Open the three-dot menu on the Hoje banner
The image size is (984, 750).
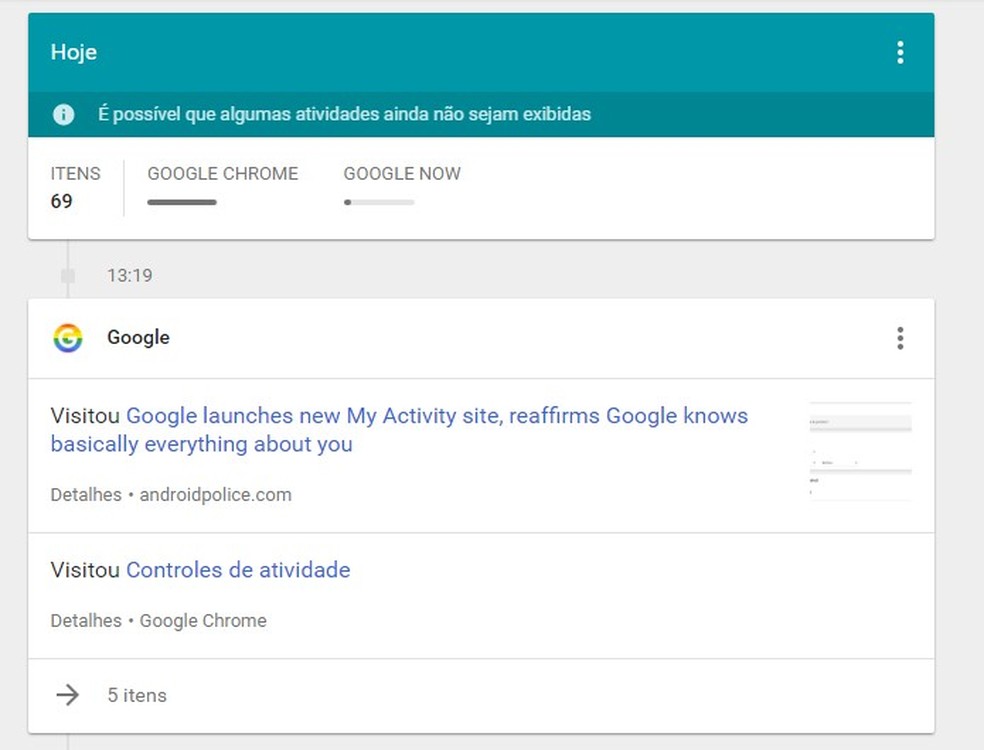point(899,51)
